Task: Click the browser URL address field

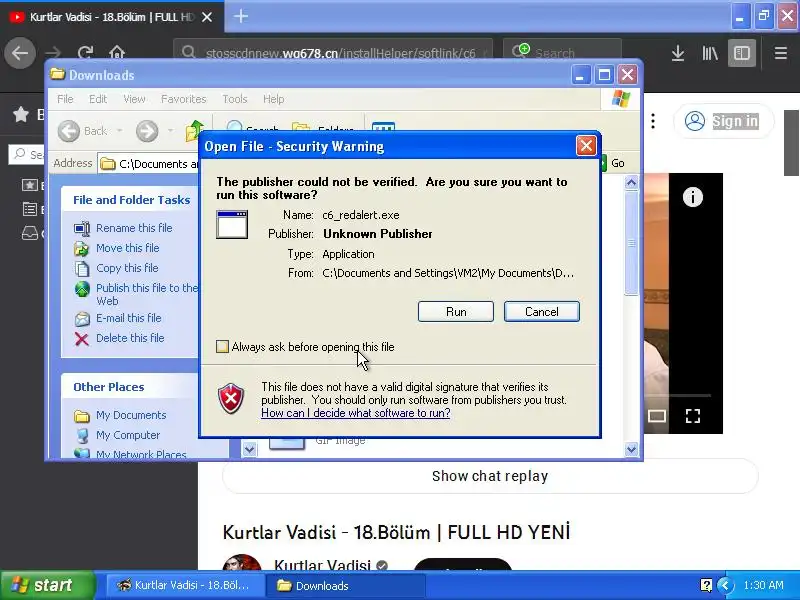Action: pyautogui.click(x=333, y=53)
